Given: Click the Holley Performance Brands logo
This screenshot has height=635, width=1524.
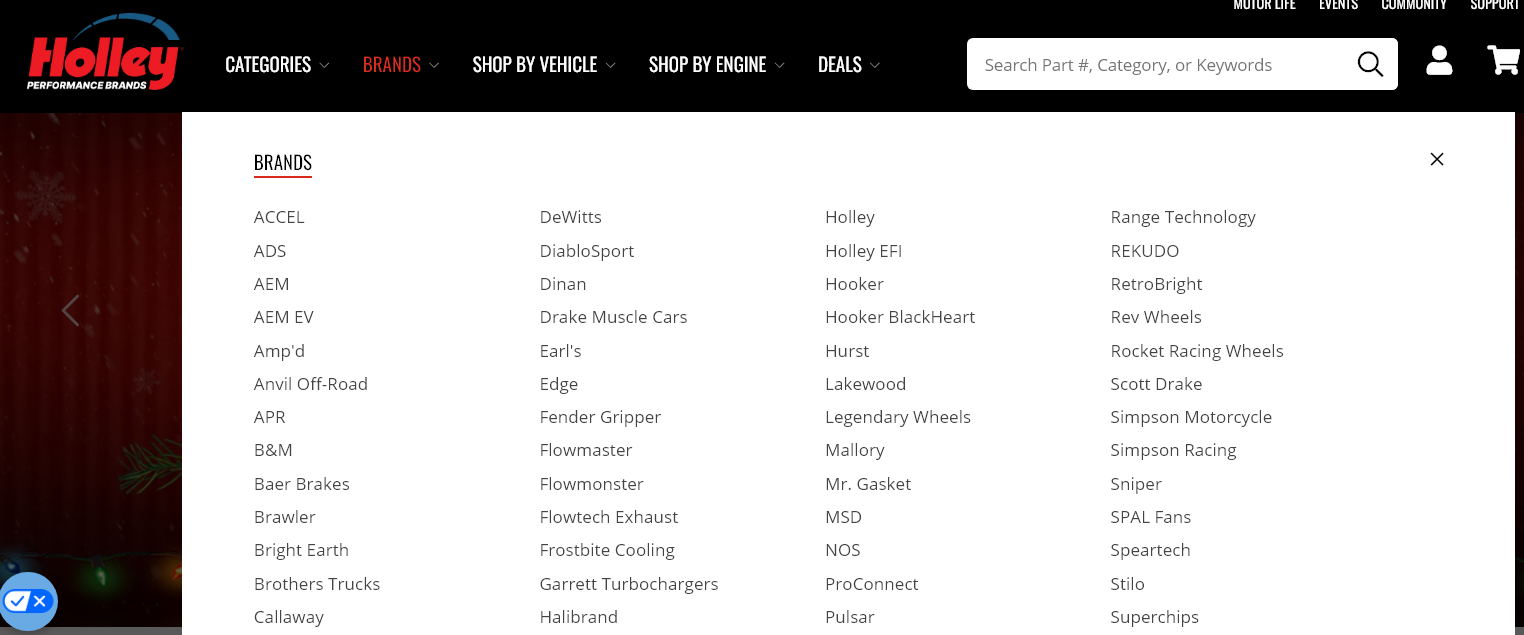Looking at the screenshot, I should pyautogui.click(x=103, y=58).
